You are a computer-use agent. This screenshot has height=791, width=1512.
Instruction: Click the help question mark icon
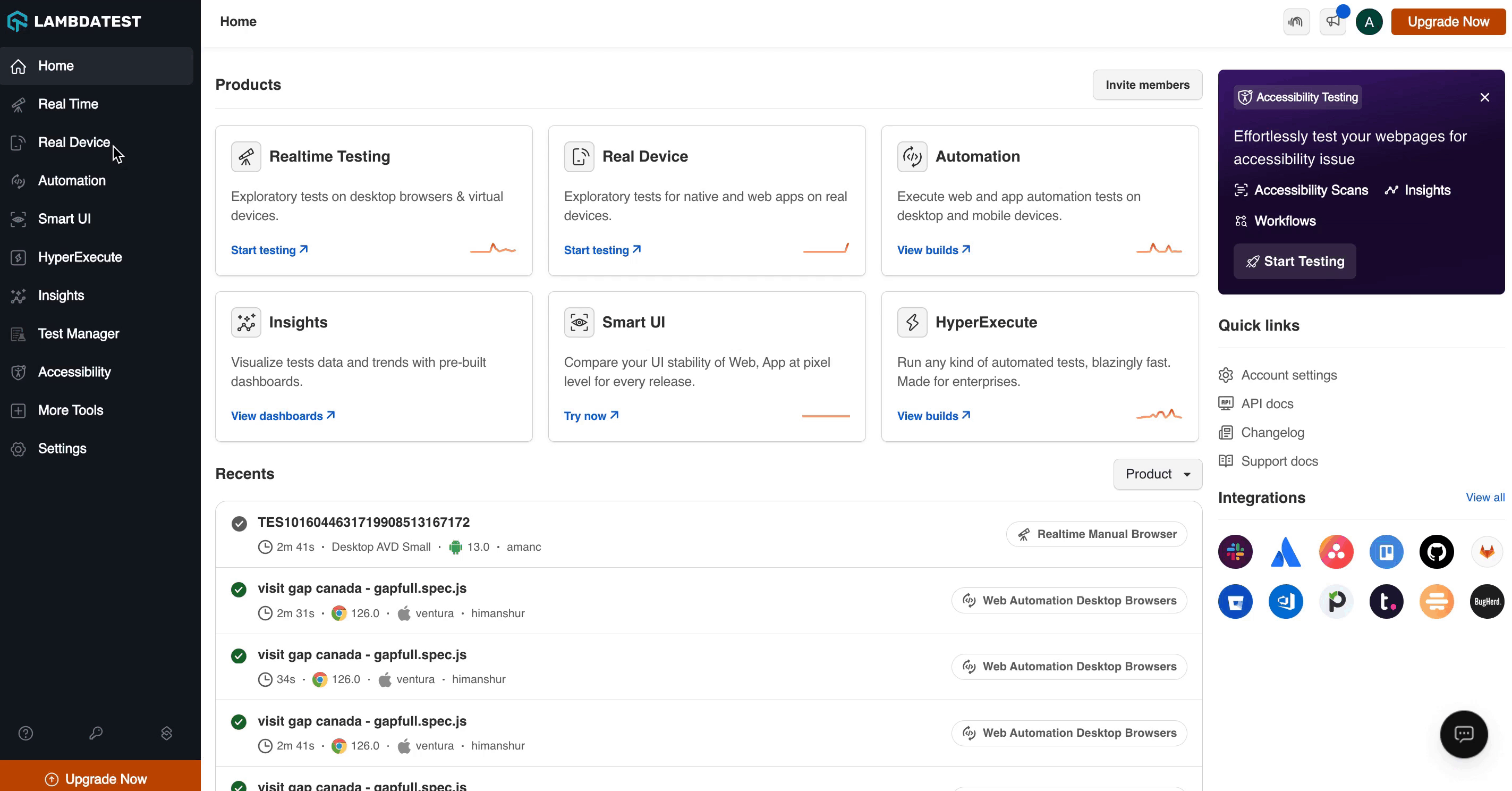(x=26, y=733)
